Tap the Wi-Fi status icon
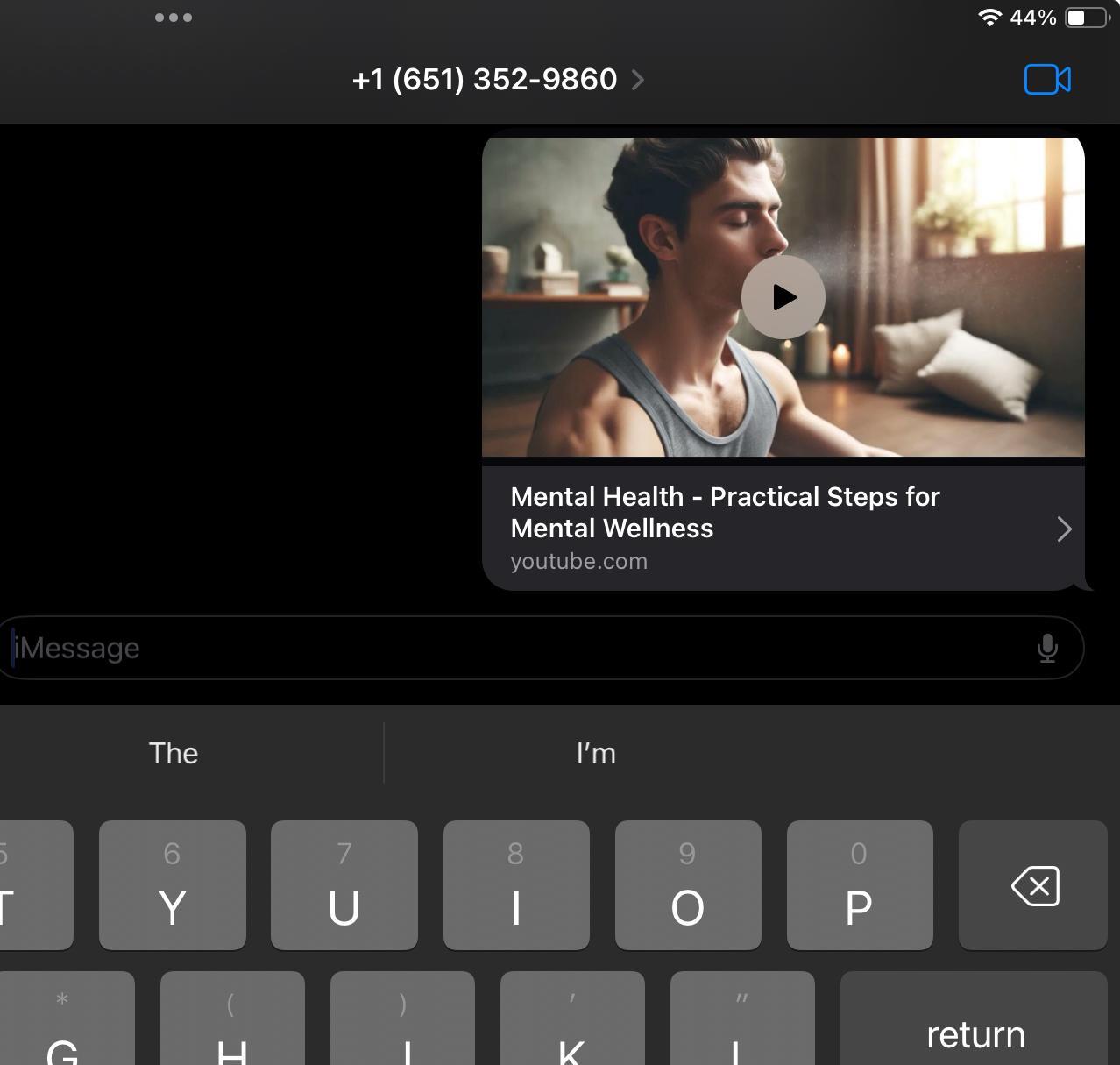 click(x=990, y=18)
